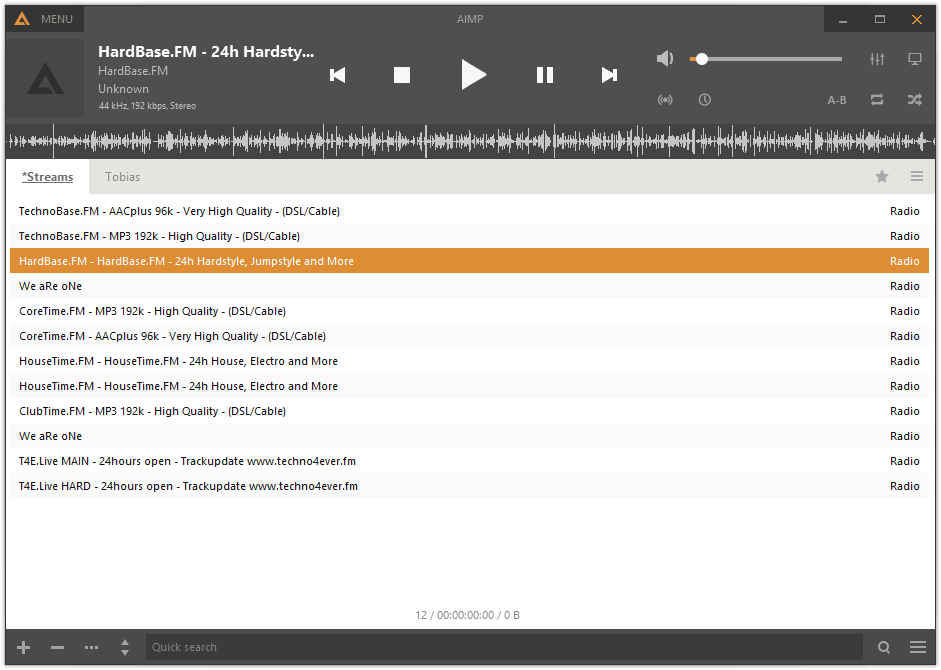The image size is (941, 670).
Task: Select CoreTime.FM MP3 192k stream
Action: 469,311
